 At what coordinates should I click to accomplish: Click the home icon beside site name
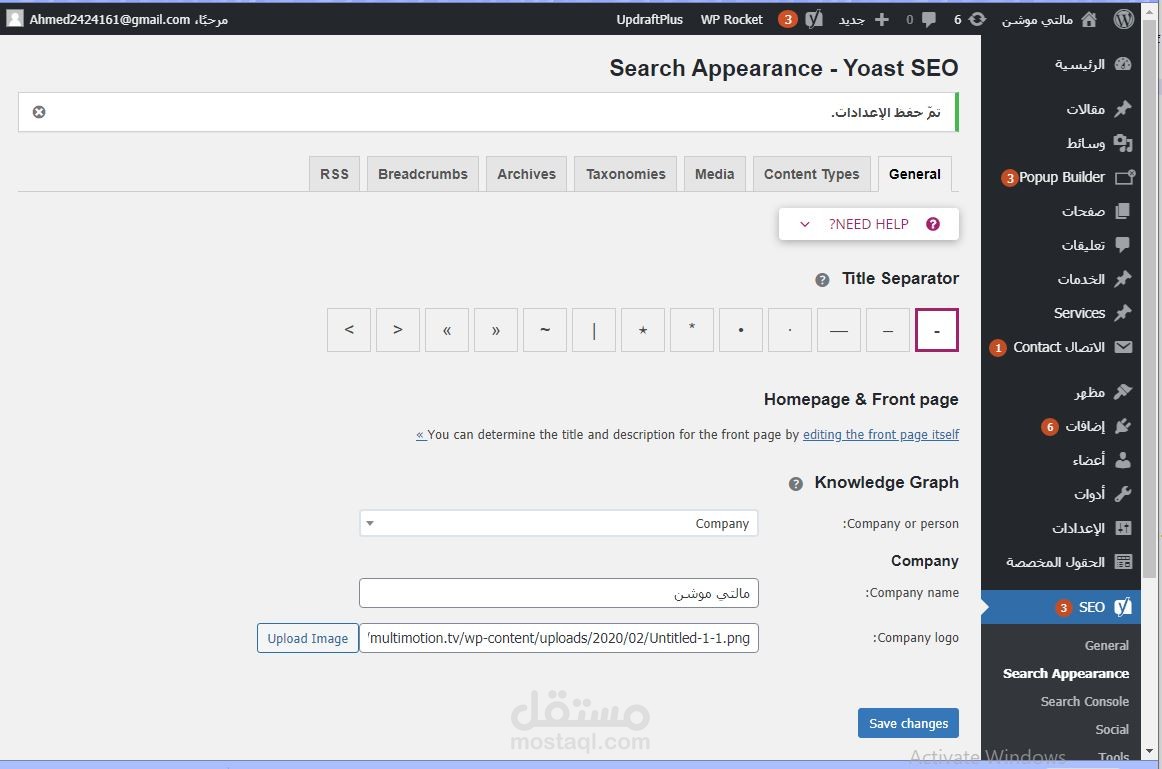pyautogui.click(x=1089, y=19)
